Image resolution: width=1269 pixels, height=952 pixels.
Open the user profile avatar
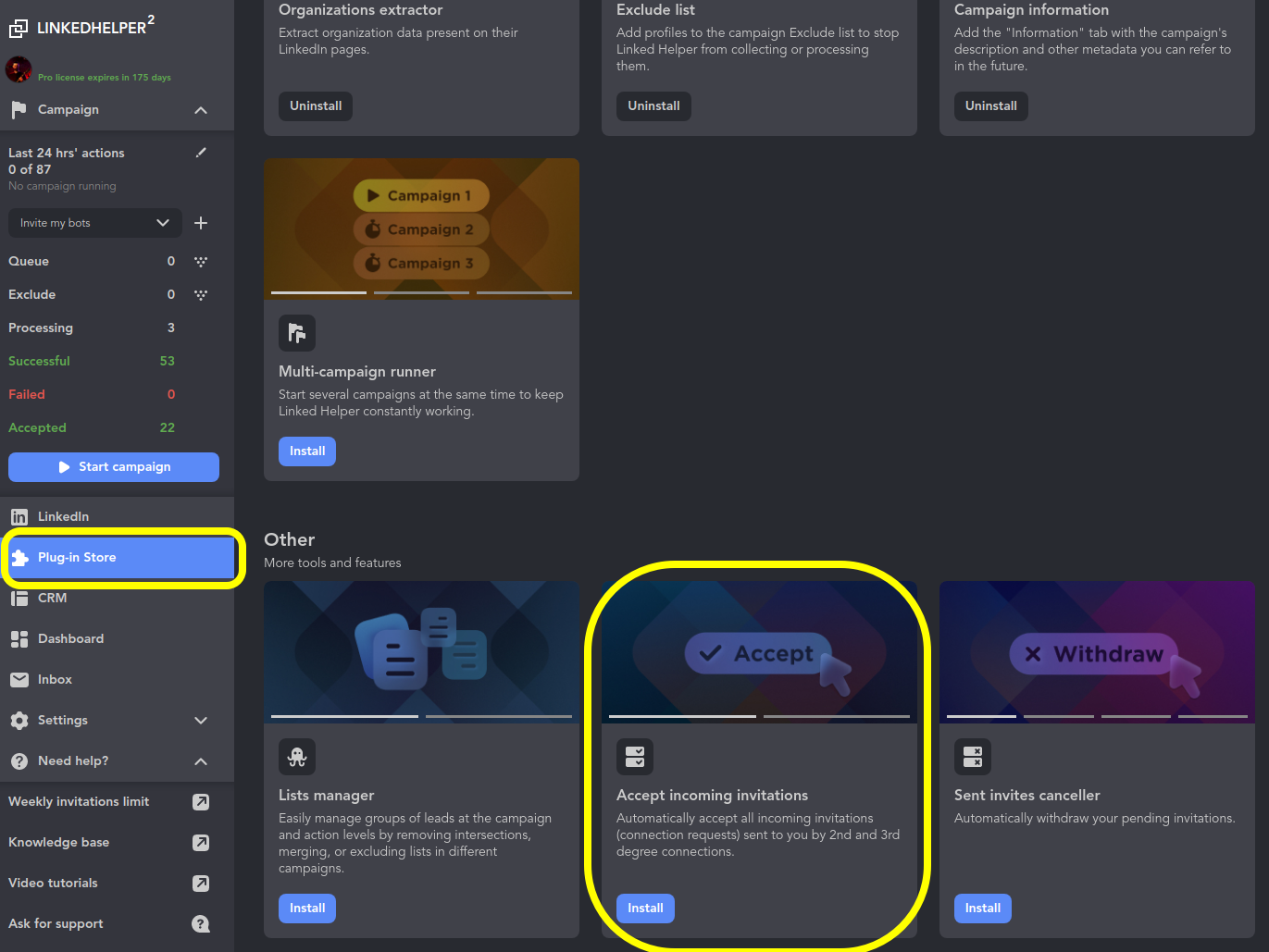click(19, 69)
